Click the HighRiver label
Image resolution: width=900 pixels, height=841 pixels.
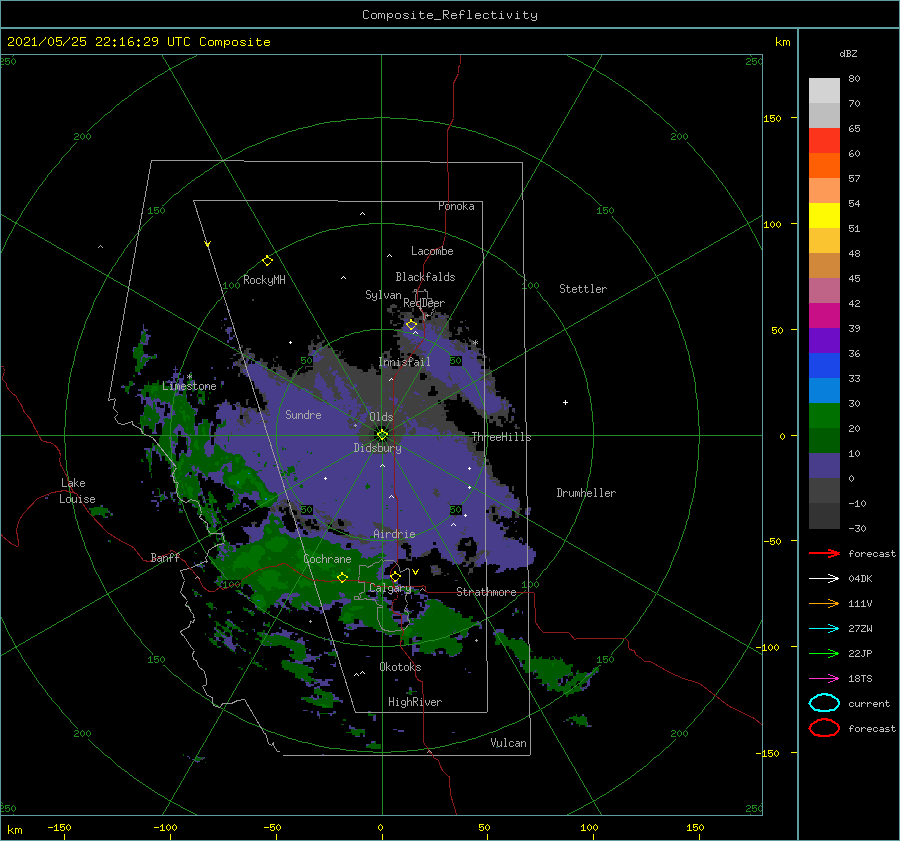pos(414,702)
